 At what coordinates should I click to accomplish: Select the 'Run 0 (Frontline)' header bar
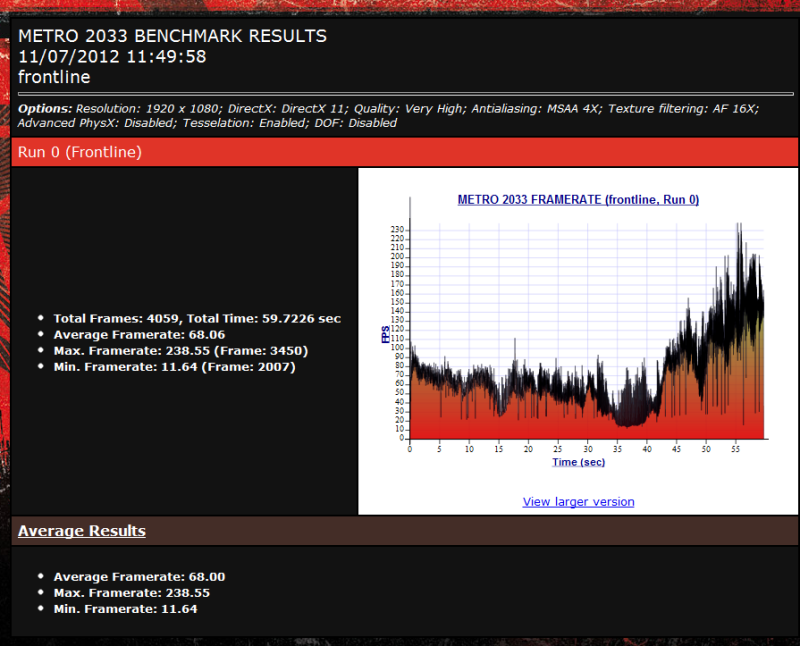pos(405,152)
